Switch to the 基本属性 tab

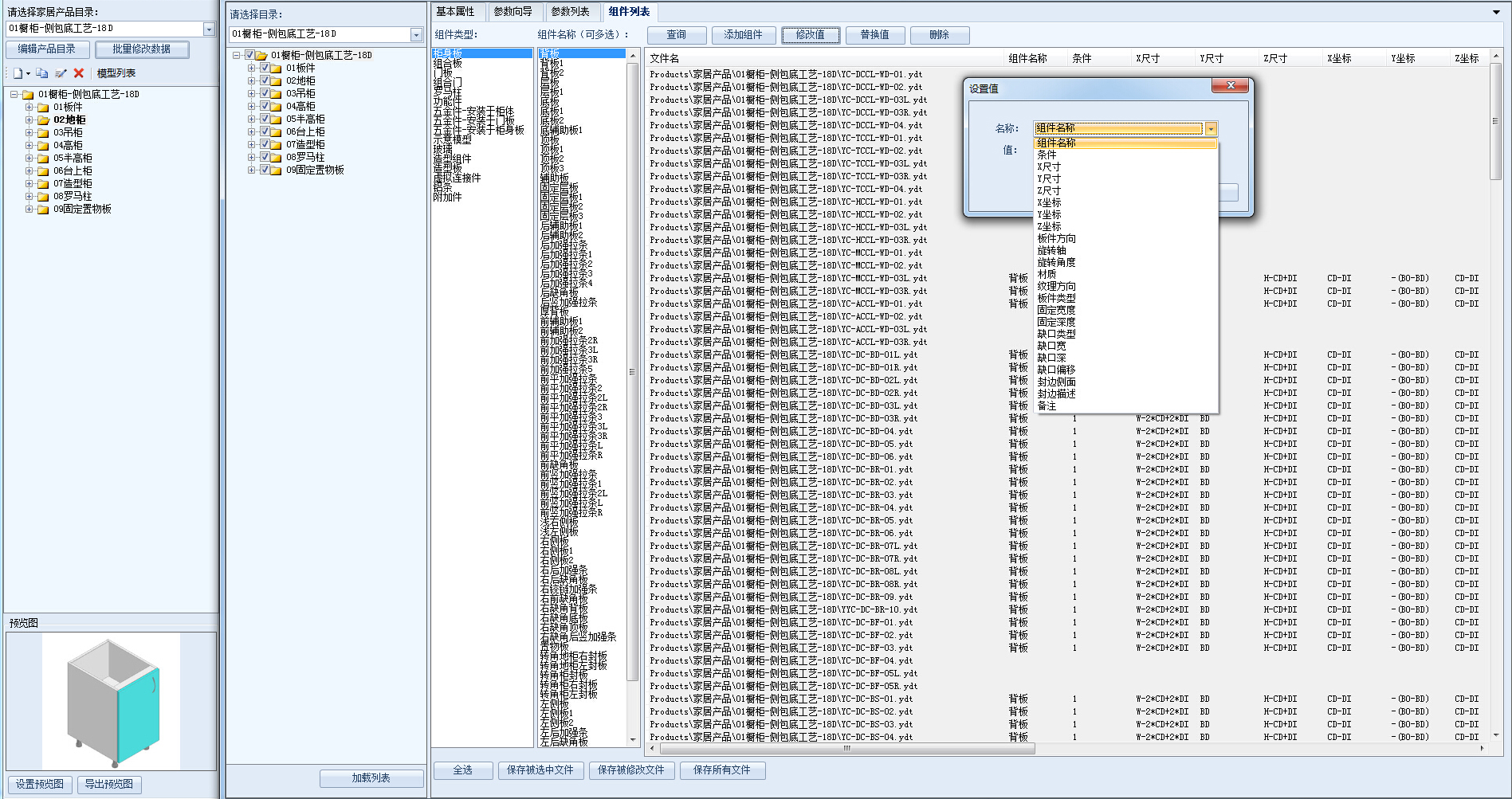tap(455, 12)
